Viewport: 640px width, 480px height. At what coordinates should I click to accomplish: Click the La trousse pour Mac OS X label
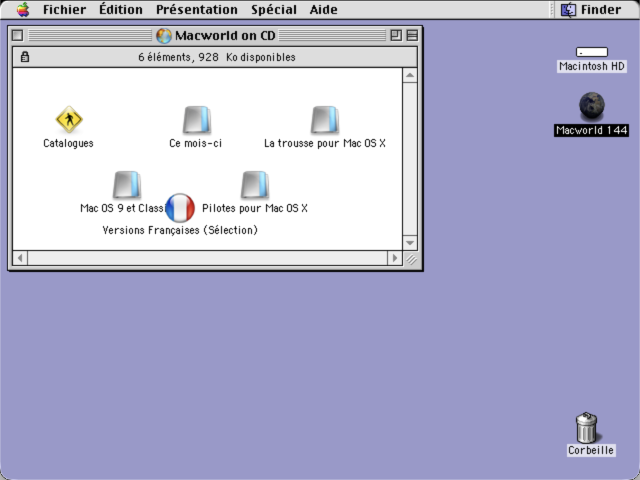(x=325, y=143)
